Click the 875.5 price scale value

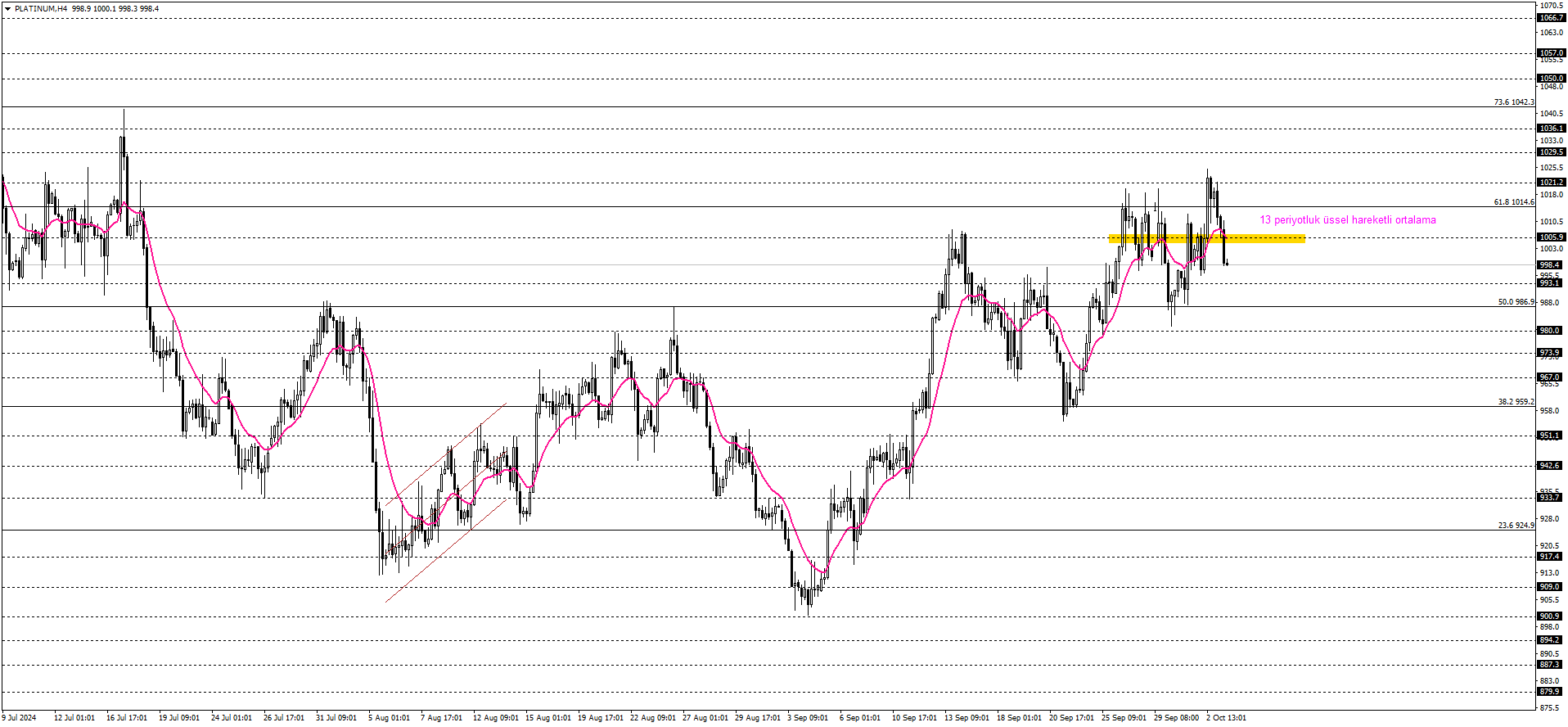1550,708
